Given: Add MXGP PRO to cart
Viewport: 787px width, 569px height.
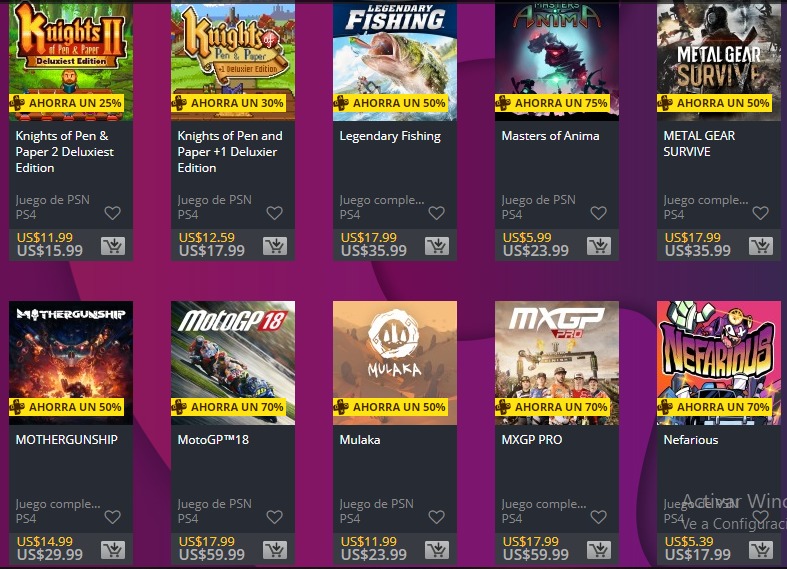Looking at the screenshot, I should tap(599, 550).
